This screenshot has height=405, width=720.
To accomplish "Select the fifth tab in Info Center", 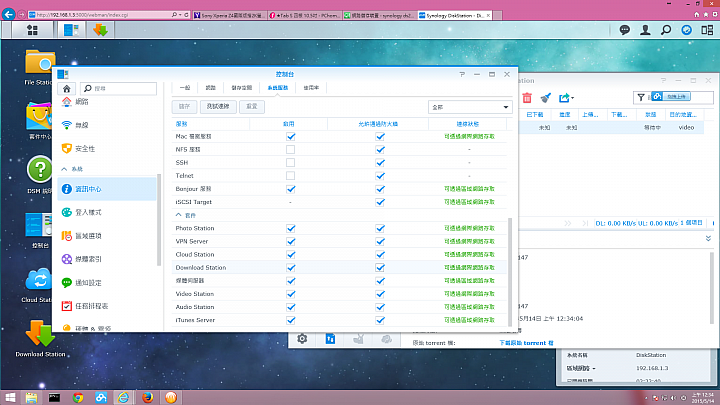I will click(x=311, y=88).
